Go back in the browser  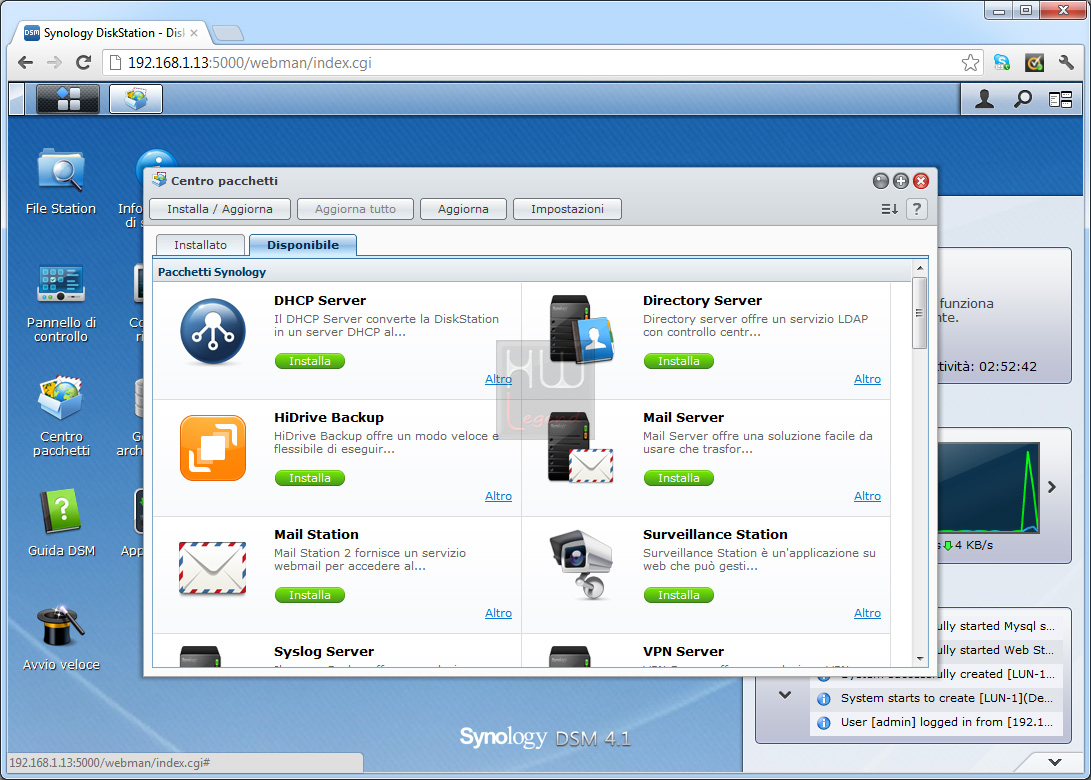pyautogui.click(x=26, y=63)
